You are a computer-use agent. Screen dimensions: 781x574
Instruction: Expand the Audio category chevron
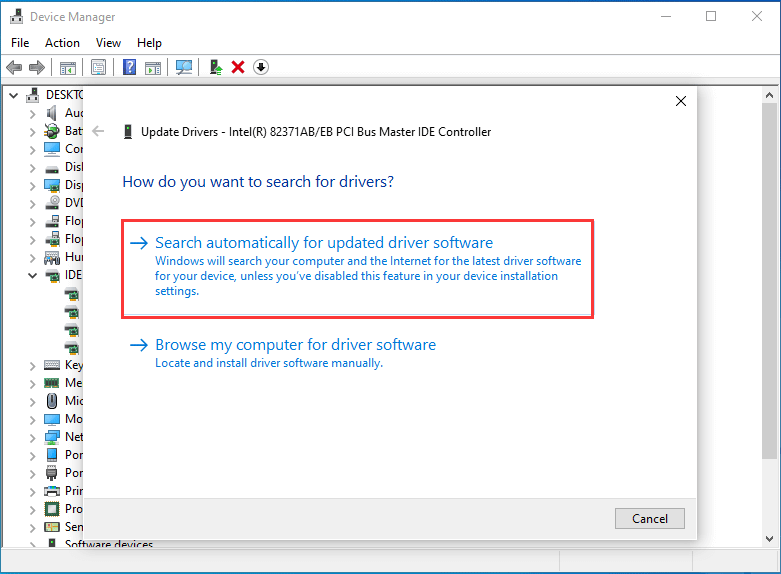coord(33,114)
